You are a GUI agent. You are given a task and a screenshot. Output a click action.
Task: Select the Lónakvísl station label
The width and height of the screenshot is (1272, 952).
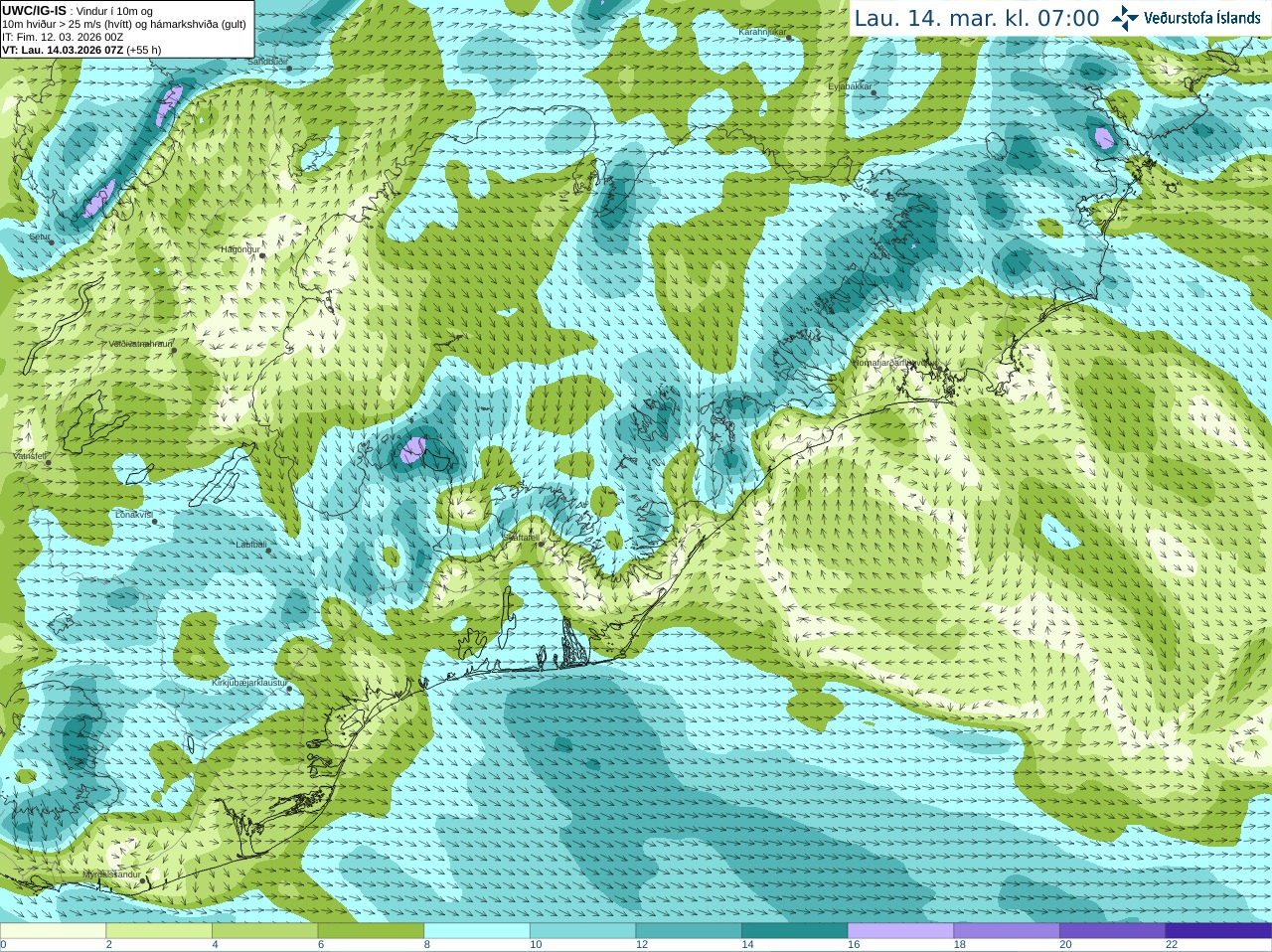coord(133,515)
